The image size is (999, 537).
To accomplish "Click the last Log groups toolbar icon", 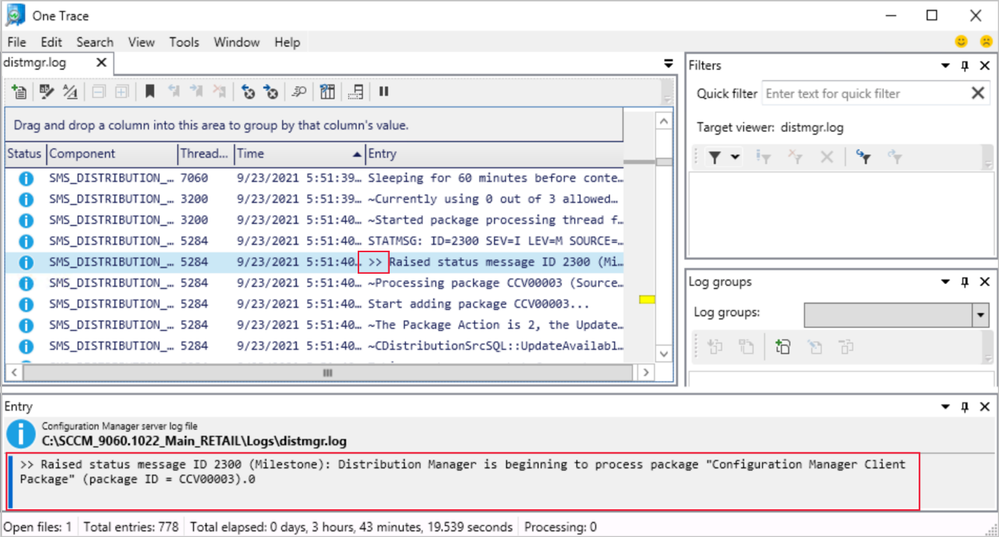I will 846,347.
